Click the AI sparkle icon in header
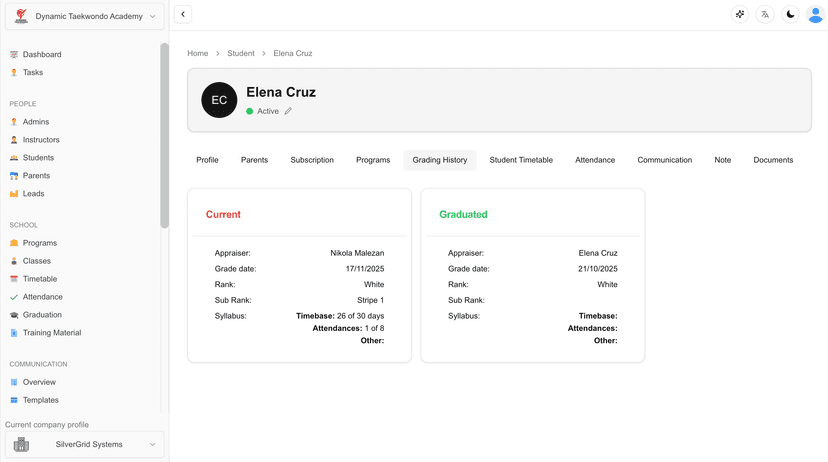The width and height of the screenshot is (828, 462). pos(740,15)
